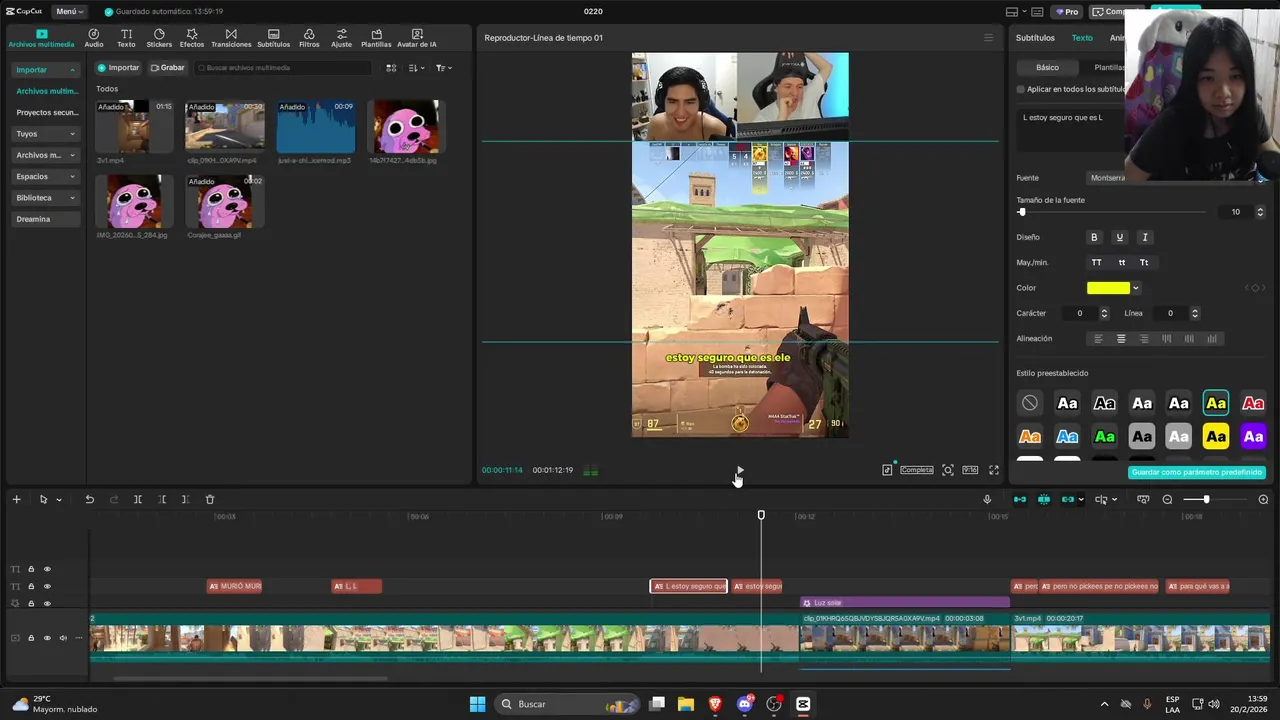
Task: Lock the Luz solar effect track
Action: pos(31,603)
